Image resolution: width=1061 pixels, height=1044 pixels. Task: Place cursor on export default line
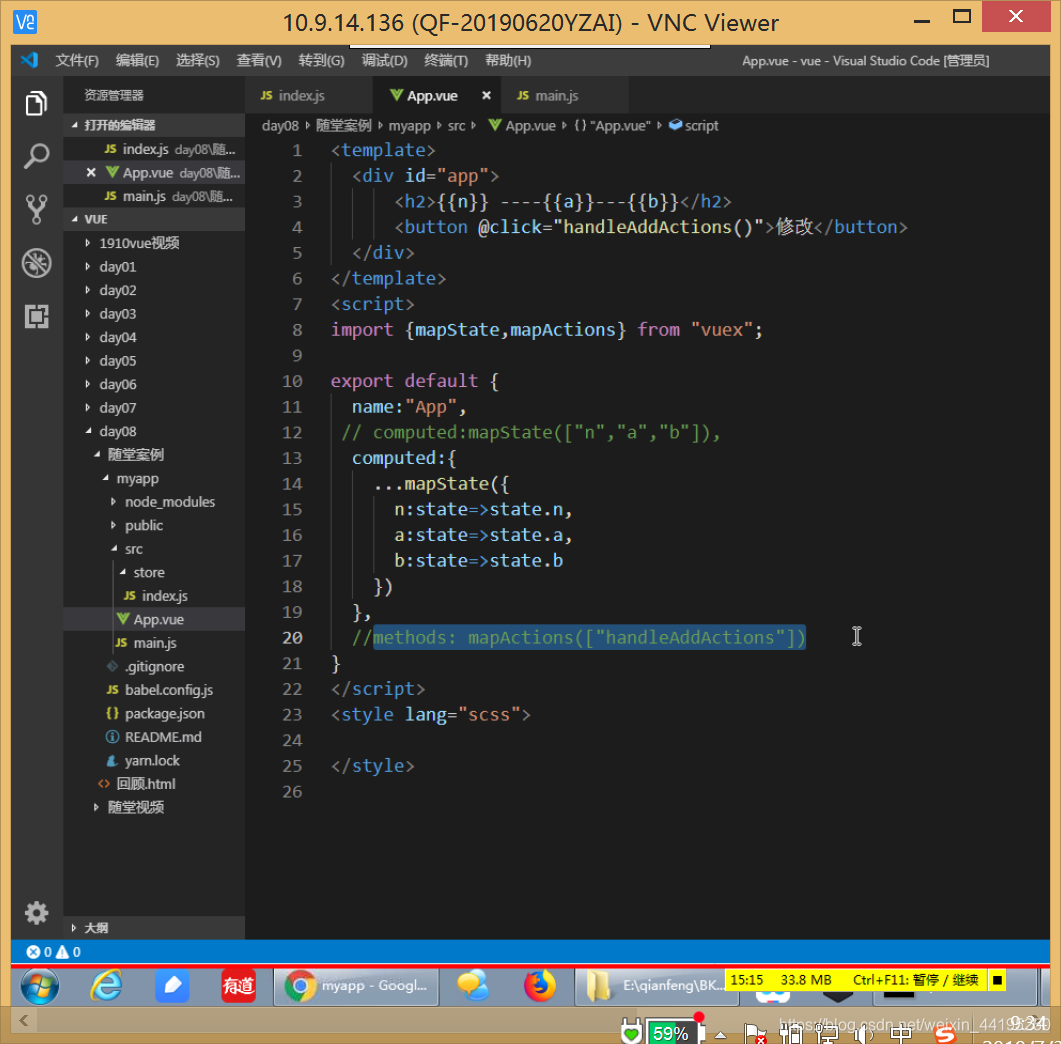tap(414, 381)
